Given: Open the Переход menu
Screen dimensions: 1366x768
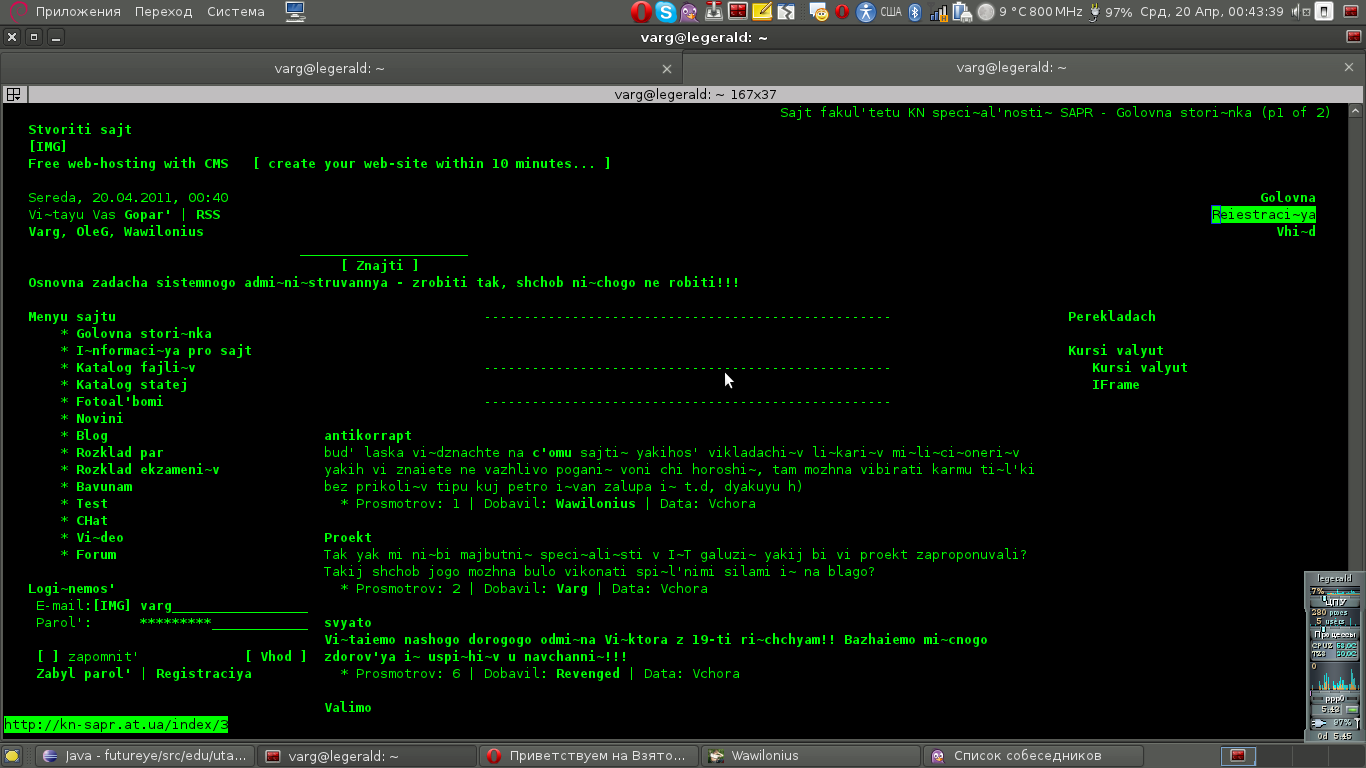Looking at the screenshot, I should tap(163, 12).
